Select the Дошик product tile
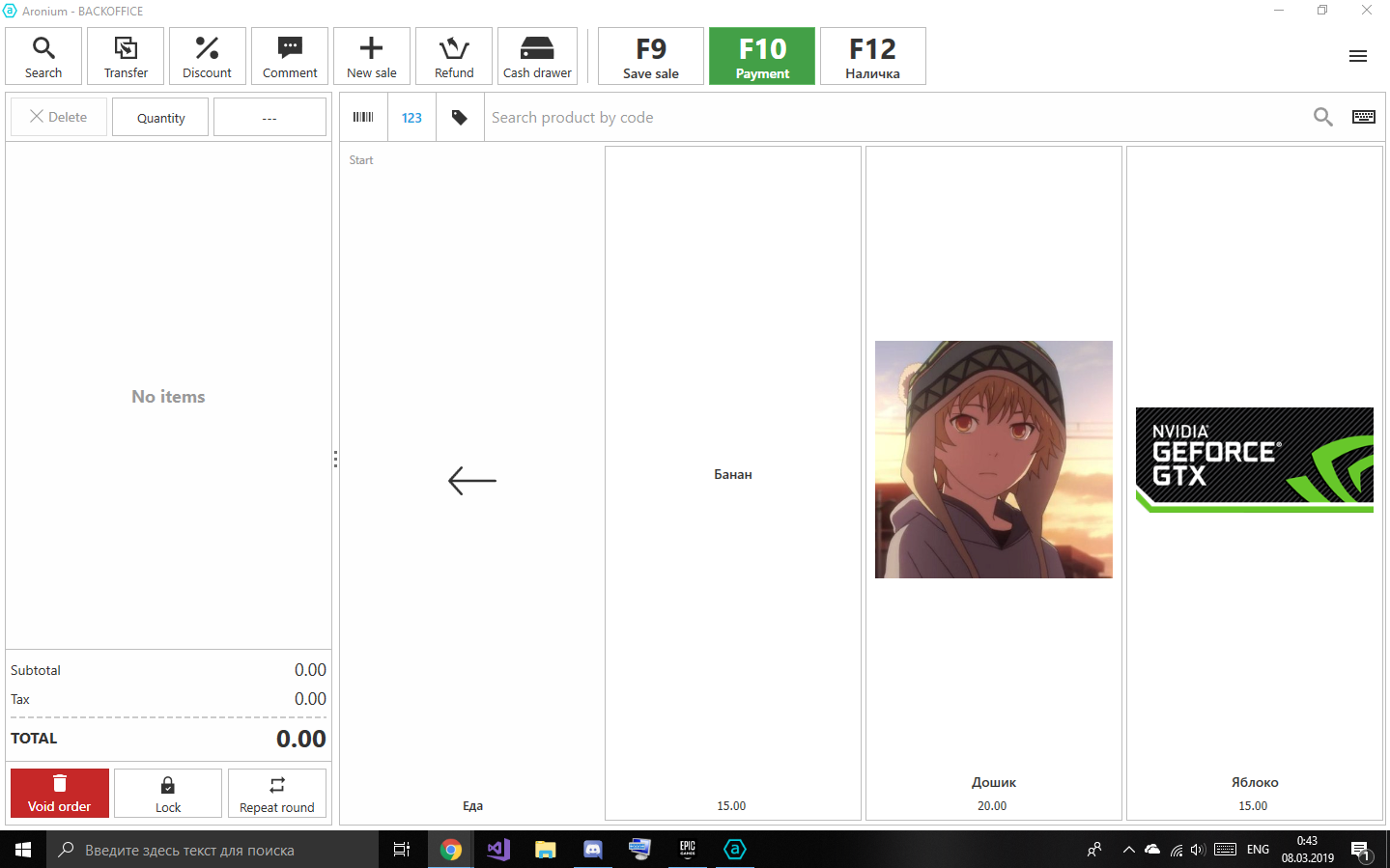This screenshot has height=868, width=1390. click(x=993, y=483)
